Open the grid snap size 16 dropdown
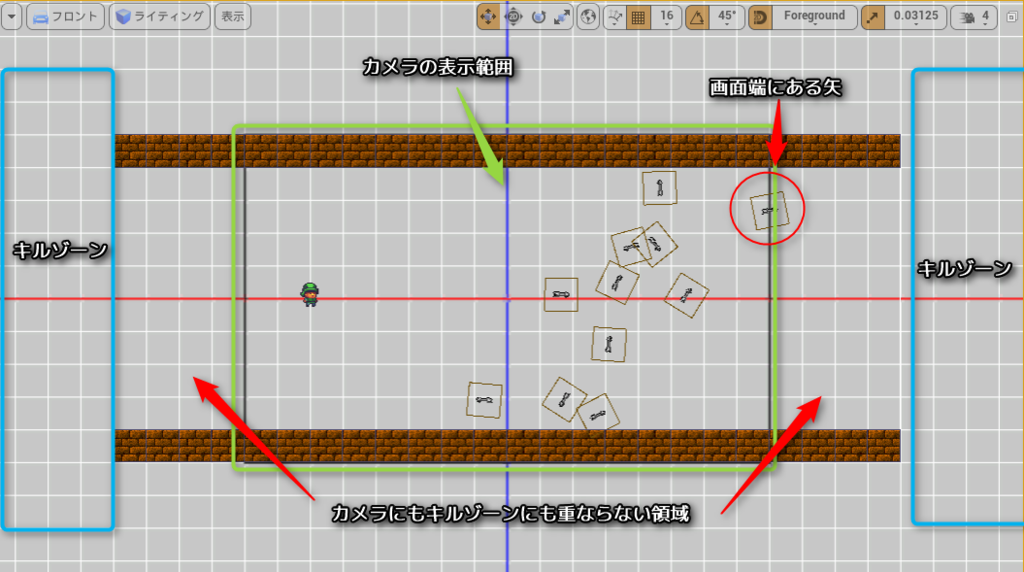Screen dimensions: 1024x572 tap(666, 16)
